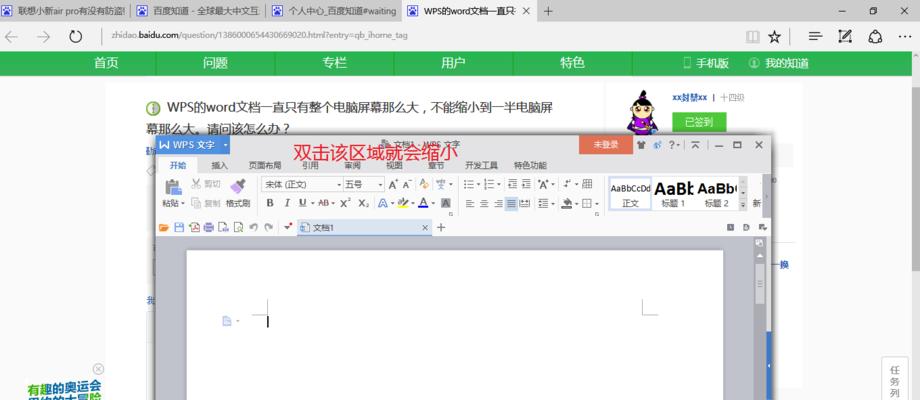Click Edge Hub lines icon
Screen dimensions: 920x400
815,37
